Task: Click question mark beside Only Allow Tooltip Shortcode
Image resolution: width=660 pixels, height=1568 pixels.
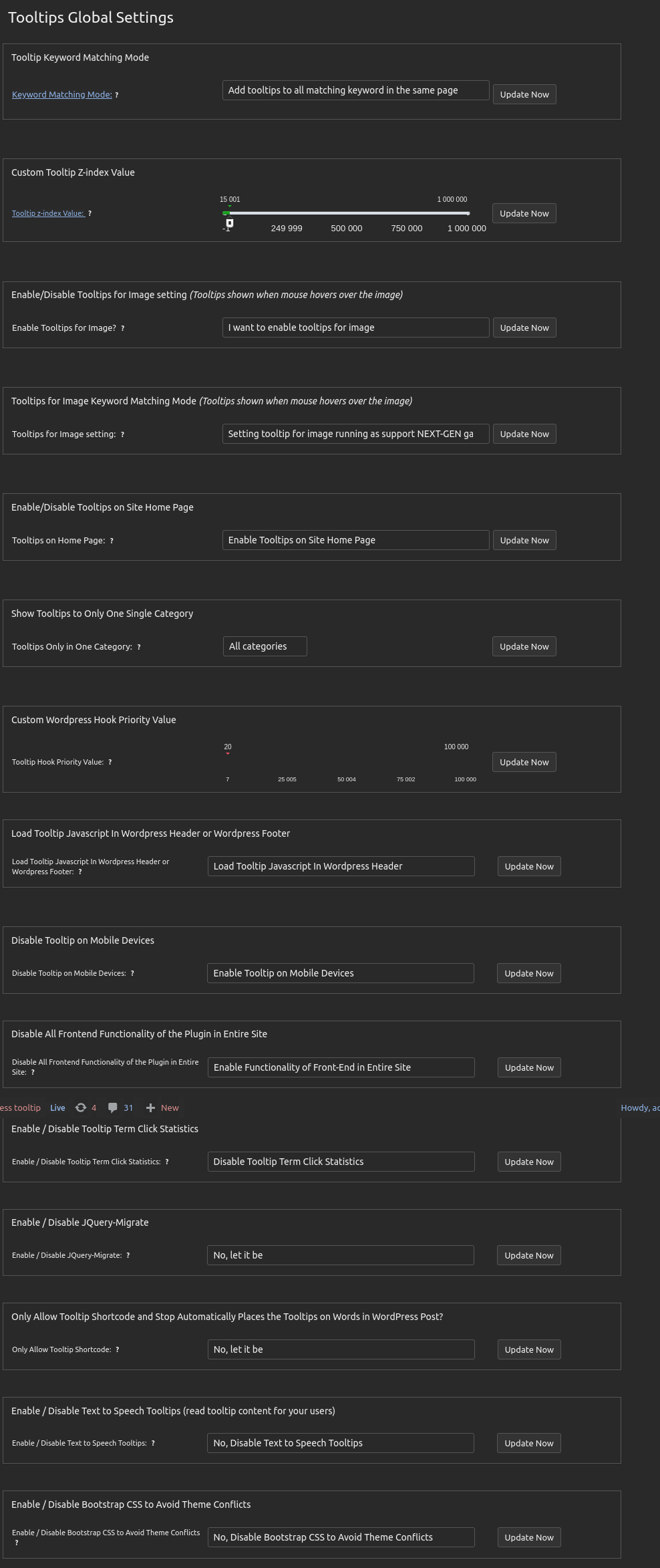Action: 118,1349
